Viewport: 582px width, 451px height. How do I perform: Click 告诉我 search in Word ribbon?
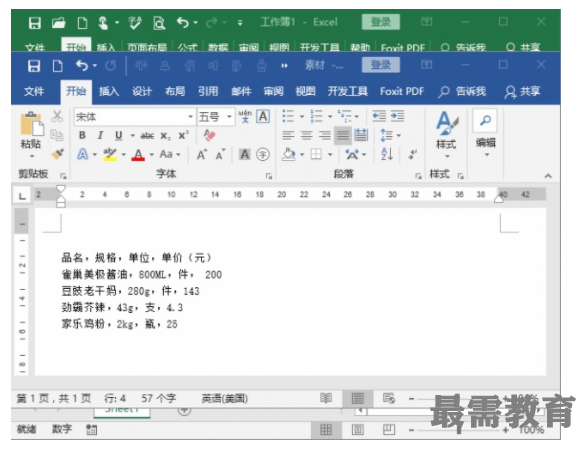pos(462,91)
